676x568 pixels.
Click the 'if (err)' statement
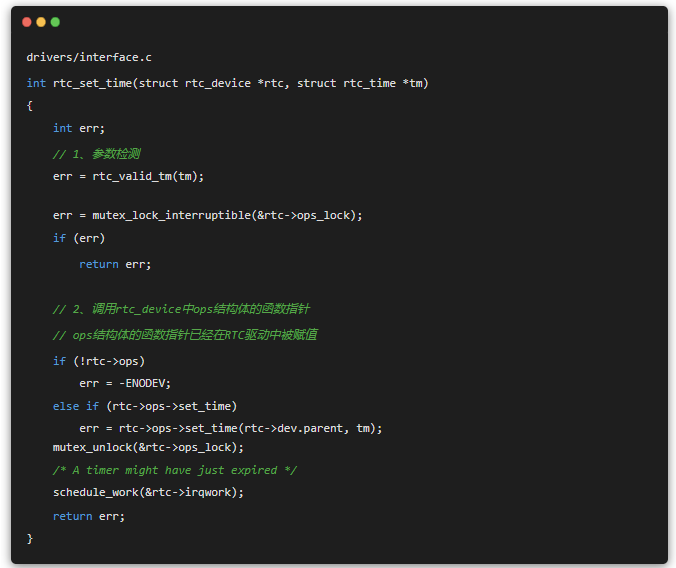tap(79, 238)
